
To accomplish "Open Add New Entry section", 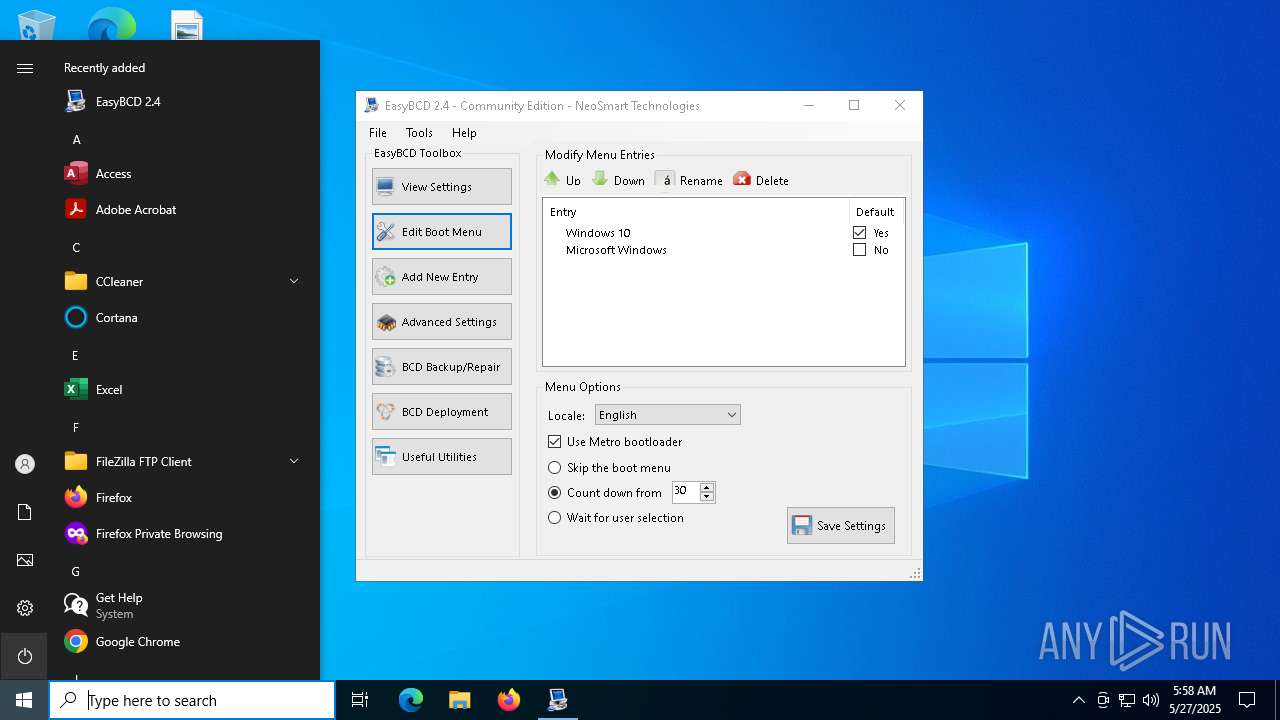I will tap(441, 277).
